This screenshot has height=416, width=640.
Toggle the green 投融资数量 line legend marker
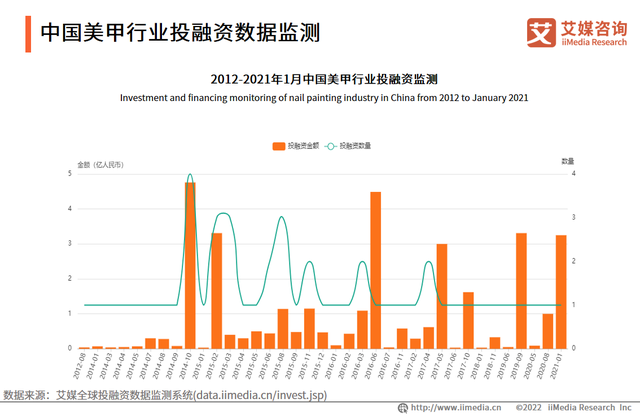point(331,146)
